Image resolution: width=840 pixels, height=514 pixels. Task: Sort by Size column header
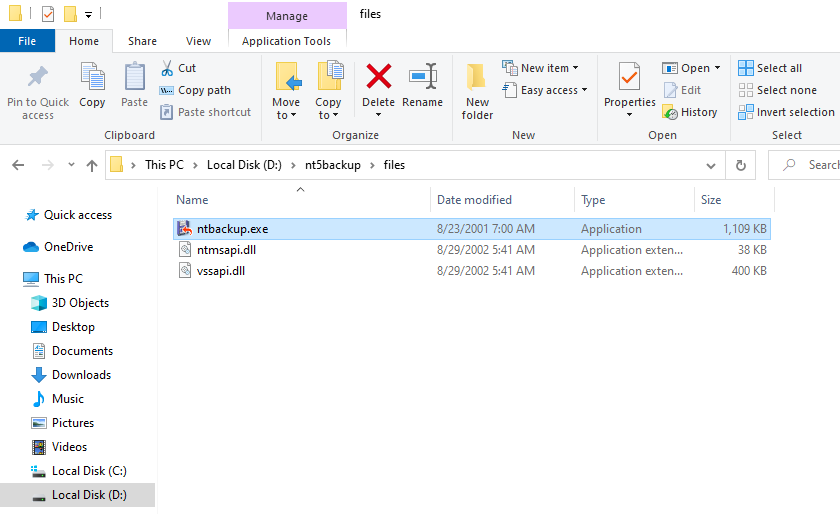711,200
